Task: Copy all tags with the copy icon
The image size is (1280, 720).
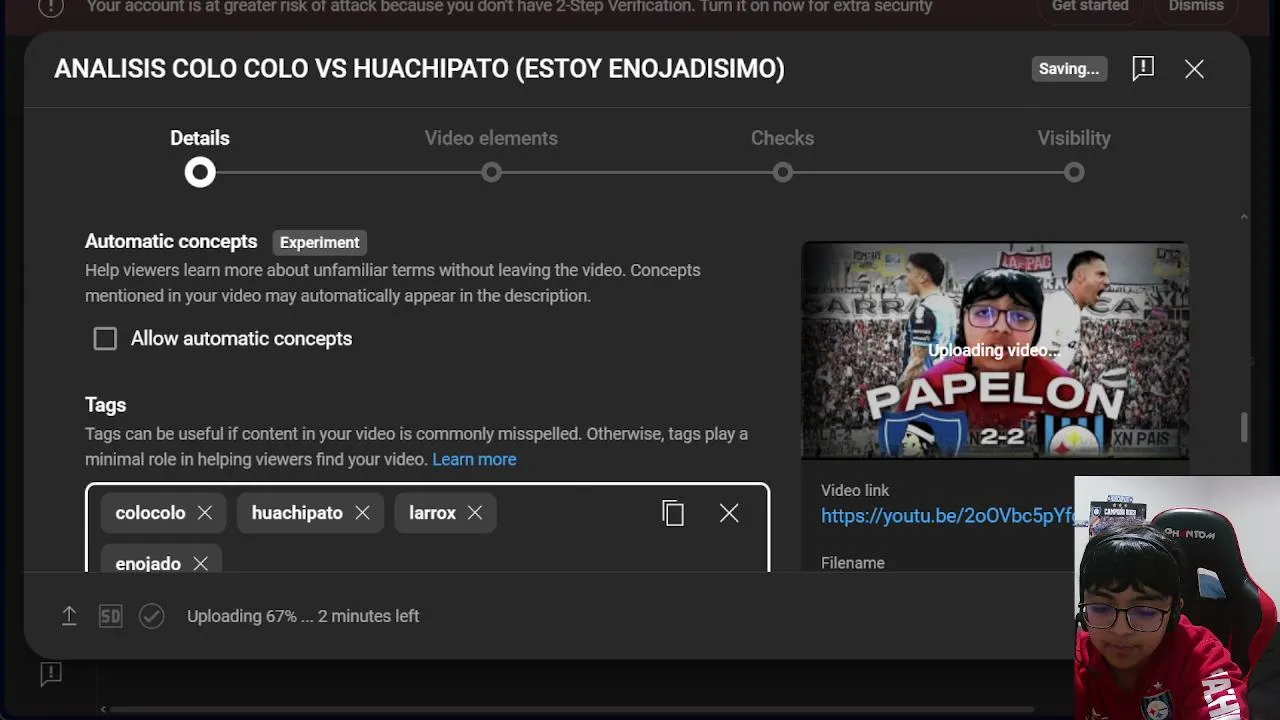Action: pos(673,513)
